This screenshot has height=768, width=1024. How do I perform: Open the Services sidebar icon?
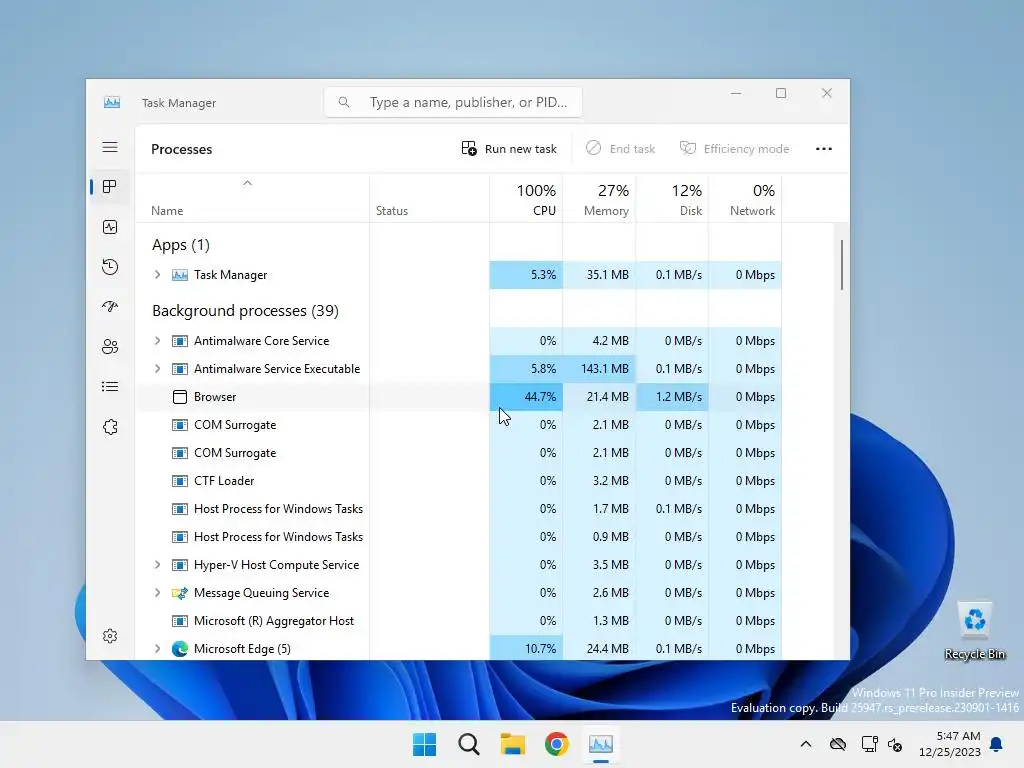tap(110, 426)
